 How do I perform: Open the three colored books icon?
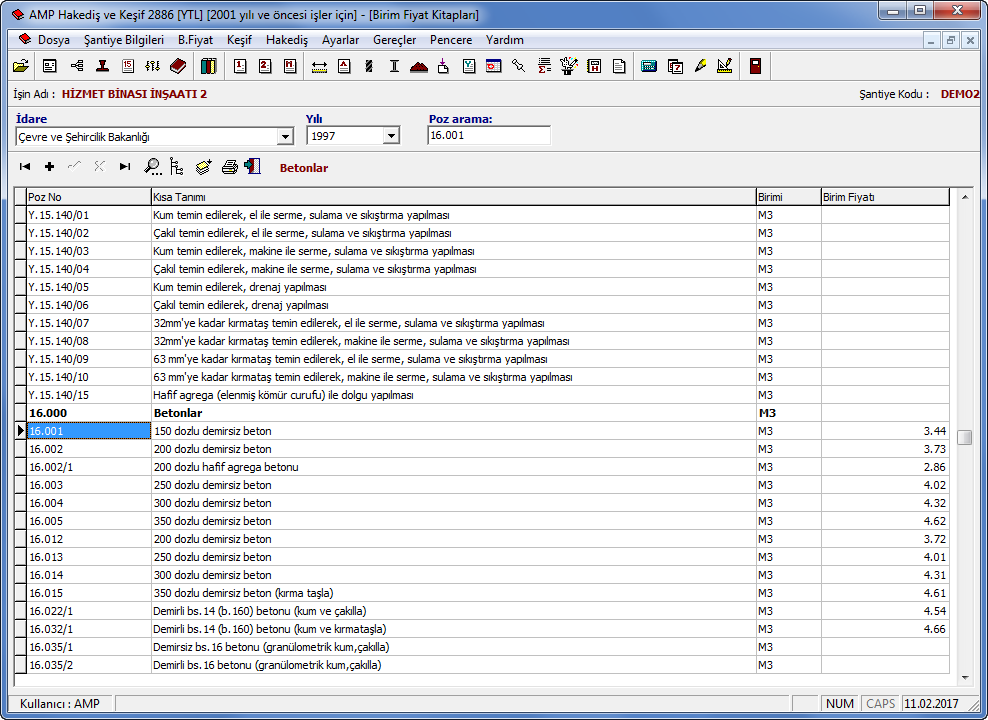208,67
